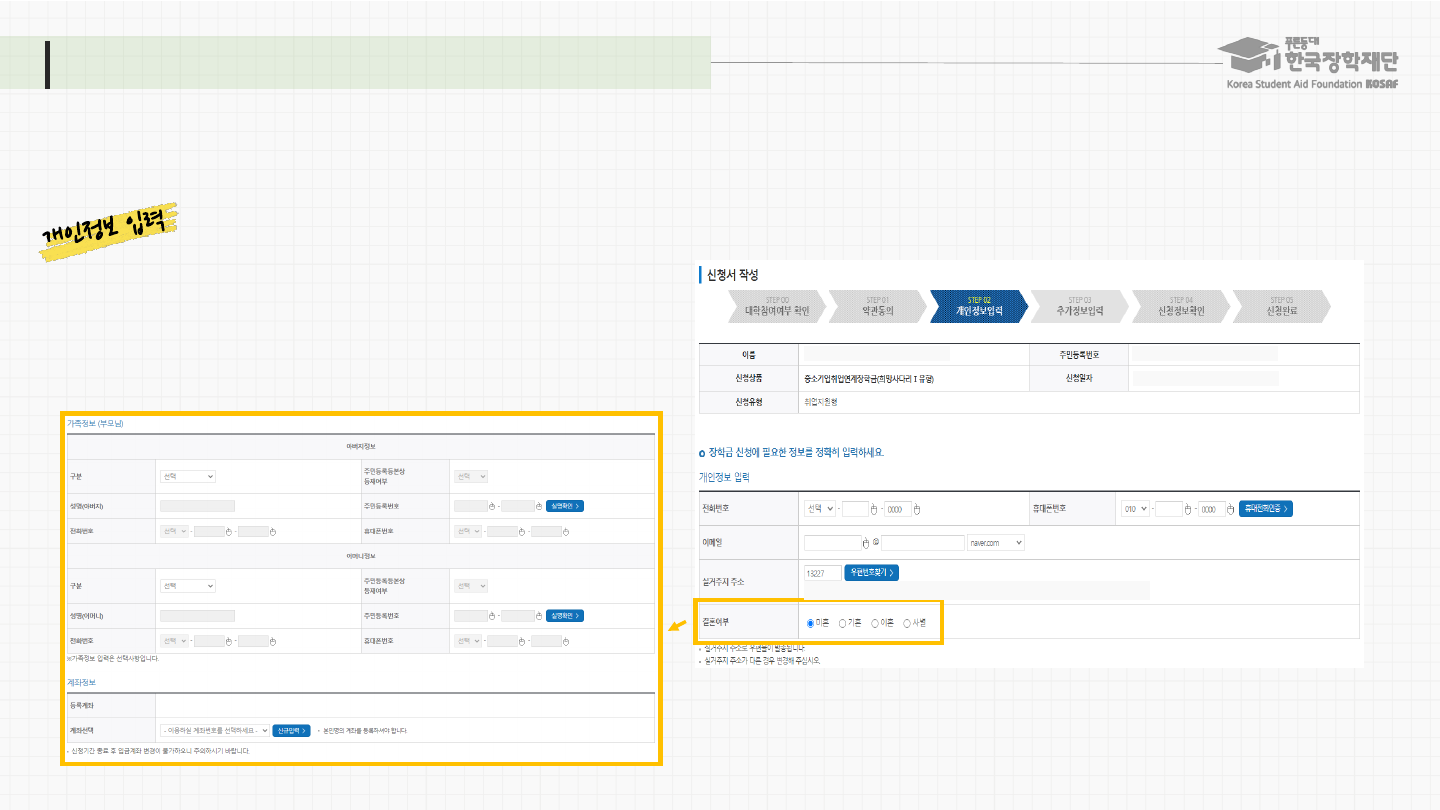Click the postal code field showing 13227
The image size is (1440, 810).
[x=822, y=573]
